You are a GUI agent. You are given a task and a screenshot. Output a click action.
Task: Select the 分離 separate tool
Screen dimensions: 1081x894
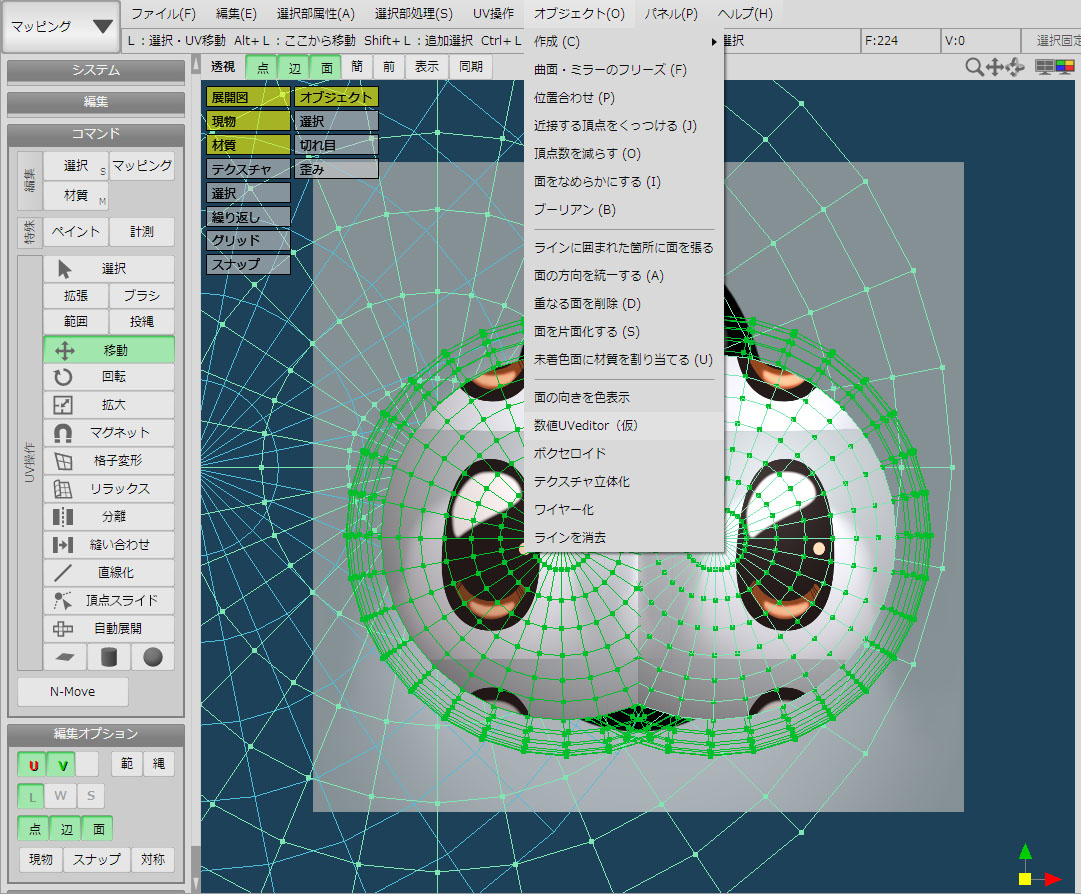point(109,516)
